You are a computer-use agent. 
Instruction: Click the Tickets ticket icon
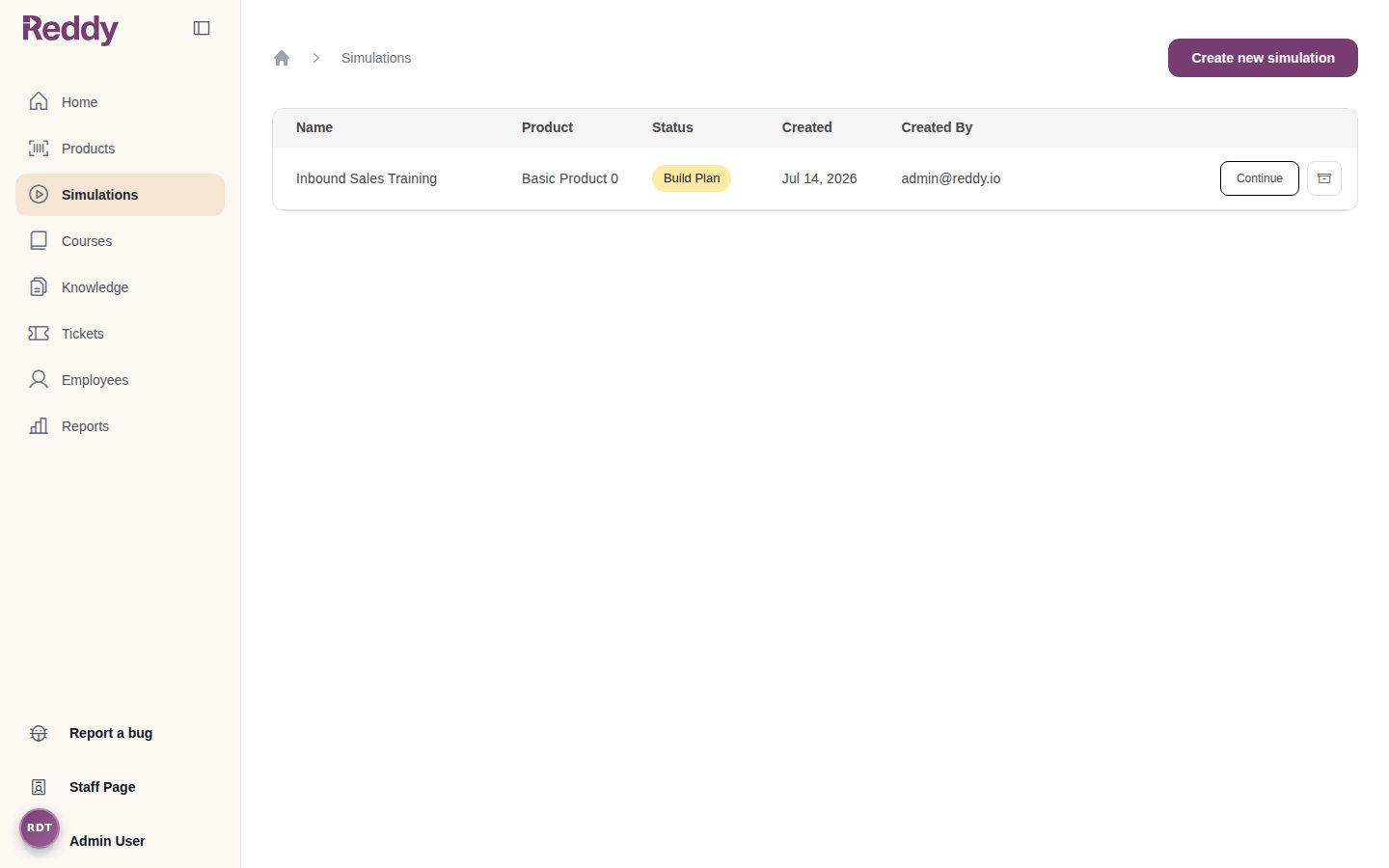coord(39,333)
